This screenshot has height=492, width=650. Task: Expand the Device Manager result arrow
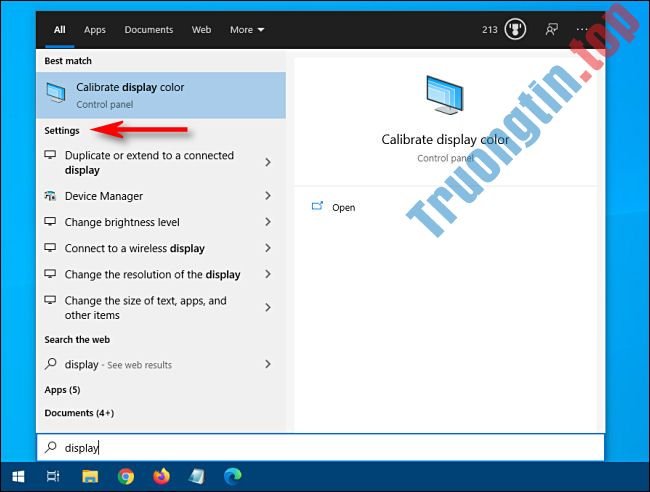[x=268, y=196]
